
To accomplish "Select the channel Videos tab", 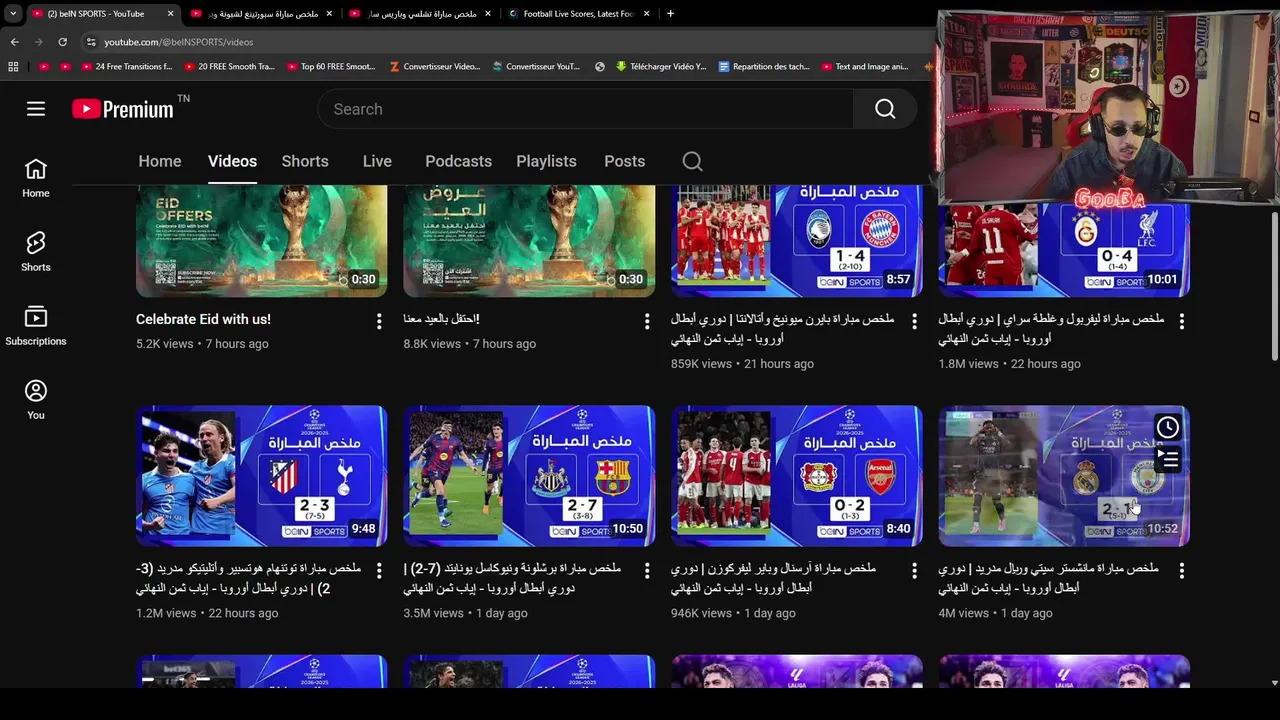I will point(232,161).
